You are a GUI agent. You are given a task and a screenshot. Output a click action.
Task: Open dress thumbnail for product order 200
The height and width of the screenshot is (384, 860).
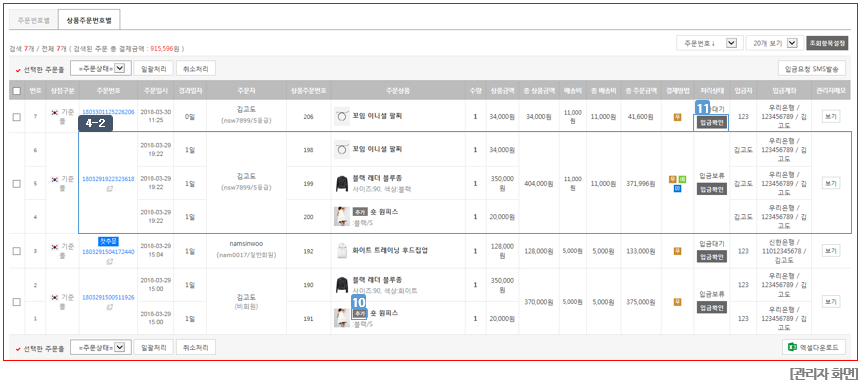point(342,217)
